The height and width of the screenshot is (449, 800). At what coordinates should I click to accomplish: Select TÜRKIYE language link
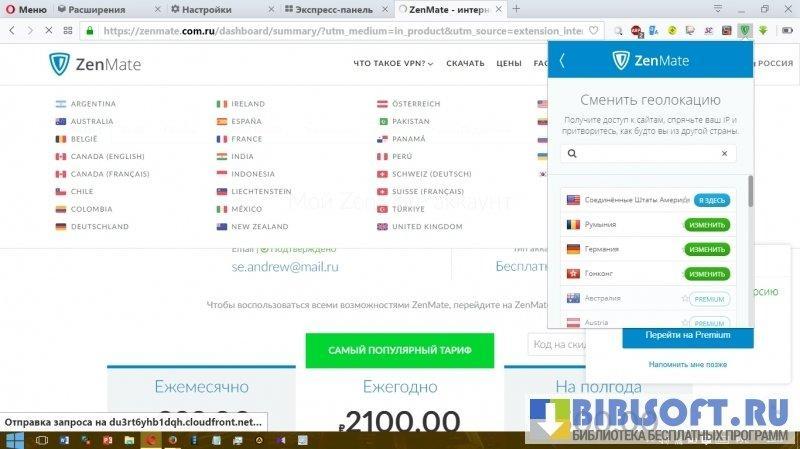tap(401, 209)
